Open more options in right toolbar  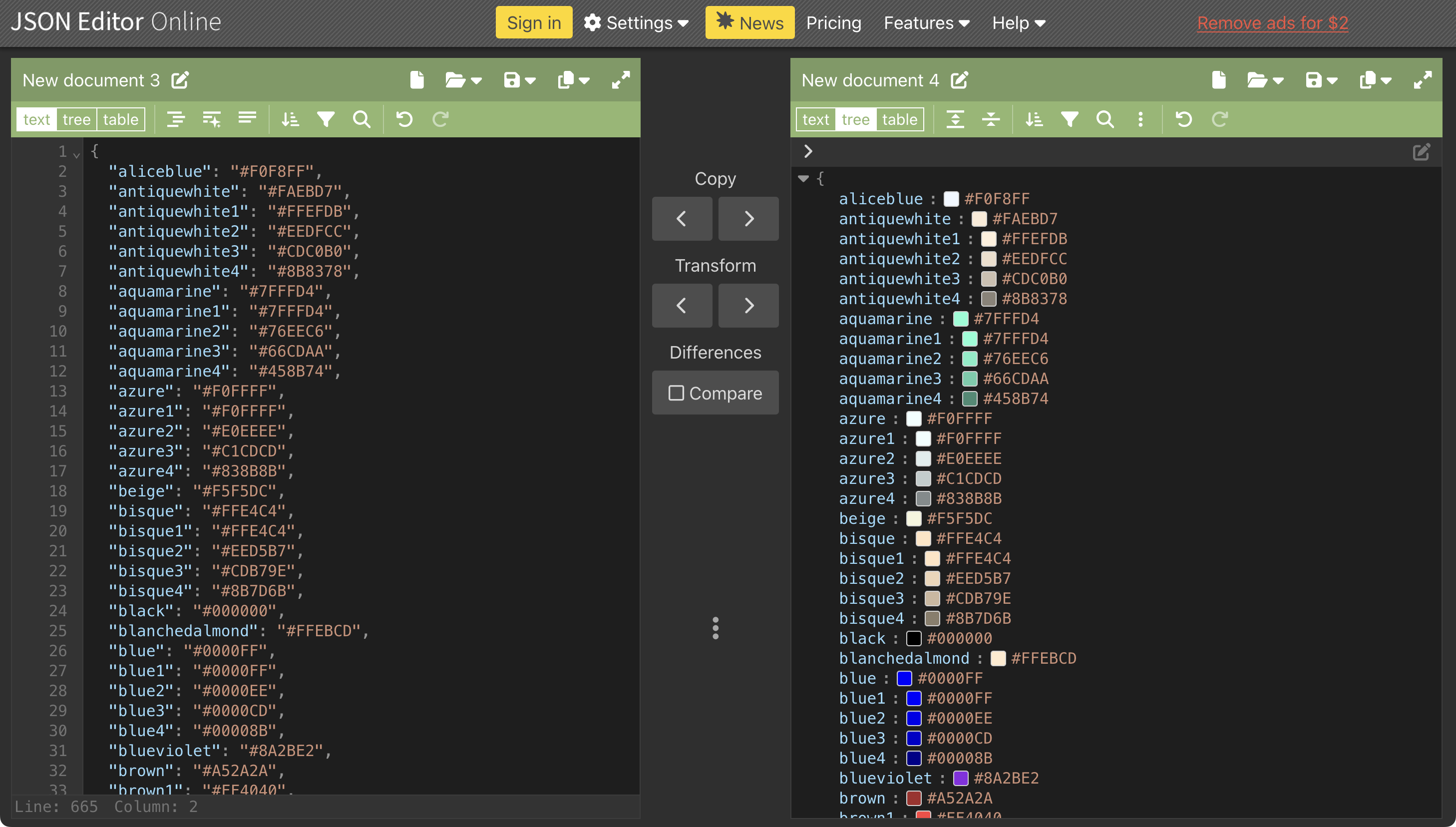pyautogui.click(x=1140, y=119)
